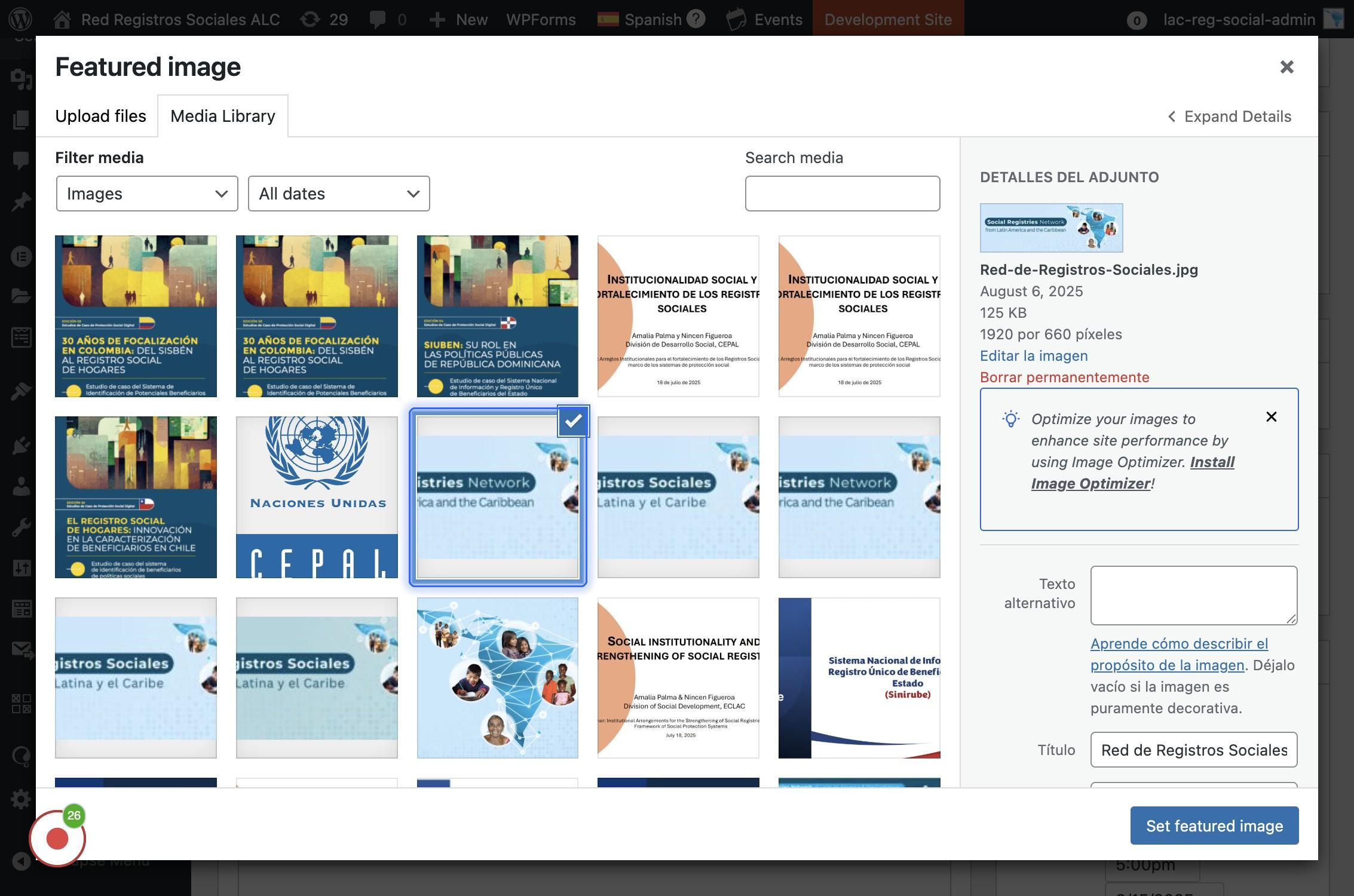This screenshot has width=1354, height=896.
Task: Click the Borrar permanentemente link
Action: click(1064, 378)
